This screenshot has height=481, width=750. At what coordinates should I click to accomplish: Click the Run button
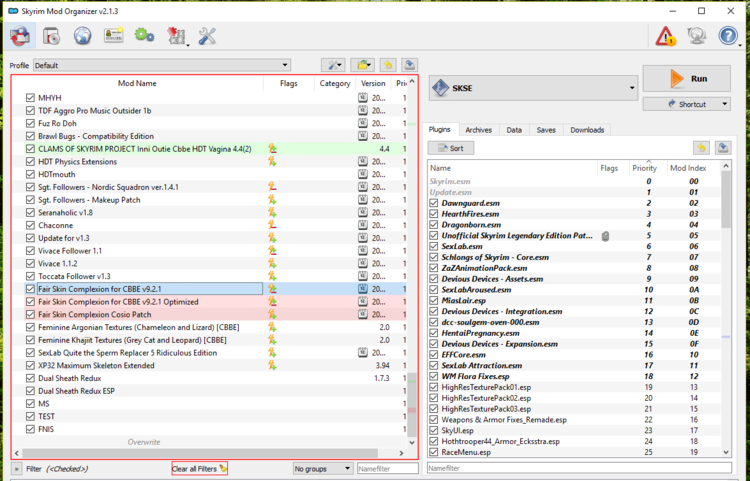(x=686, y=78)
